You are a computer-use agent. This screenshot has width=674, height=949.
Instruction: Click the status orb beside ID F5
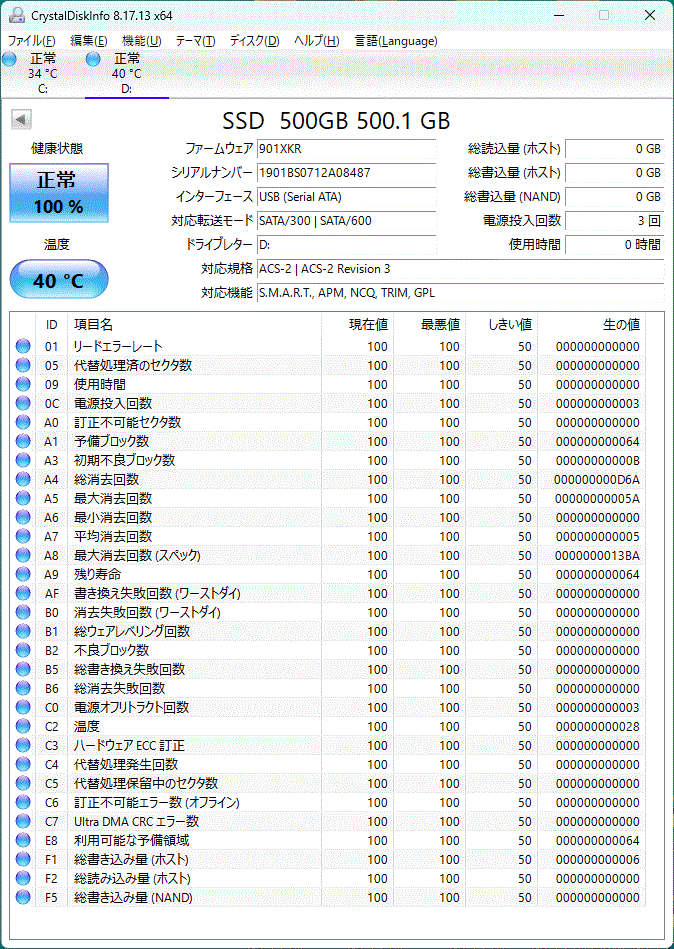(x=23, y=897)
